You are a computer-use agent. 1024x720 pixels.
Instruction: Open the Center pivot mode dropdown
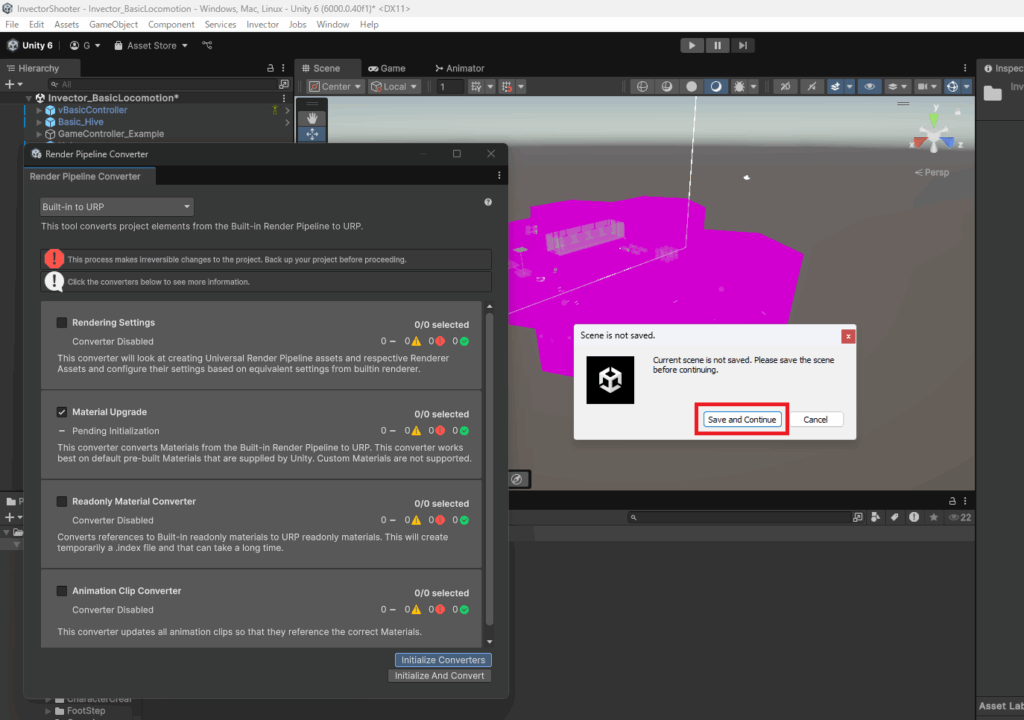tap(335, 86)
